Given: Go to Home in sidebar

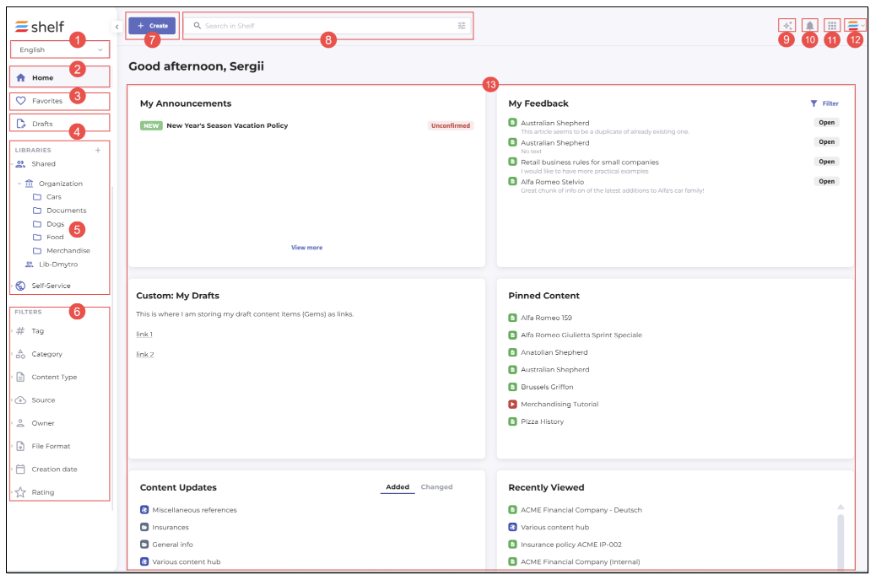Looking at the screenshot, I should (x=60, y=77).
